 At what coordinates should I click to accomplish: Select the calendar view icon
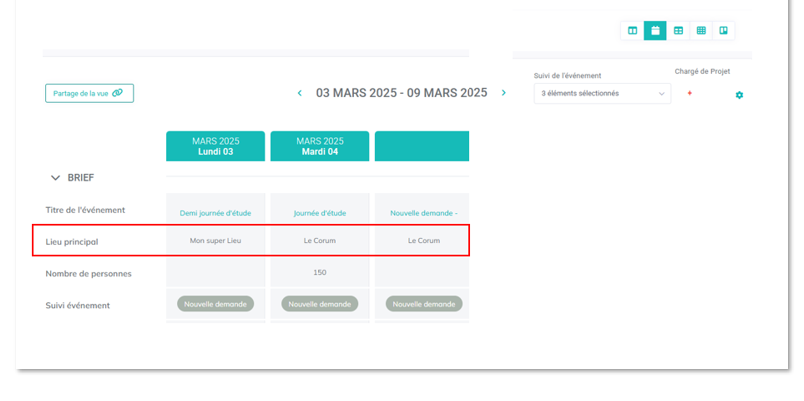(x=655, y=31)
